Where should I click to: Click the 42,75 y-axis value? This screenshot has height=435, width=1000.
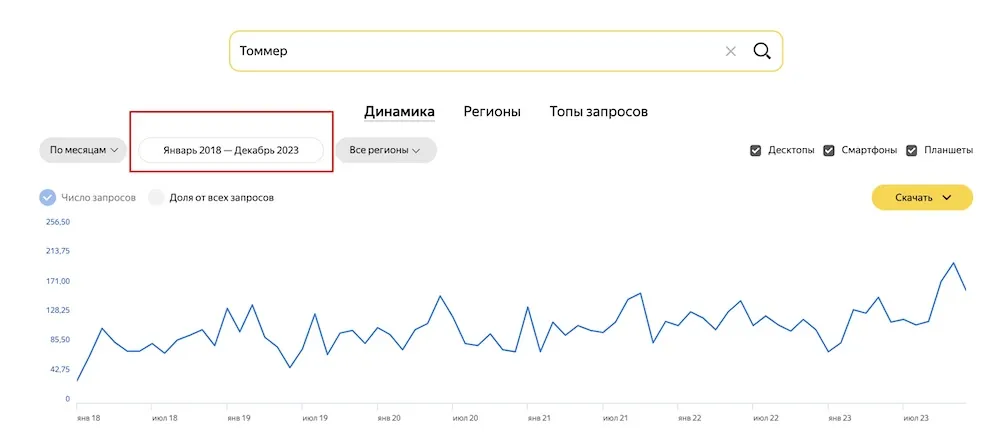pos(59,370)
